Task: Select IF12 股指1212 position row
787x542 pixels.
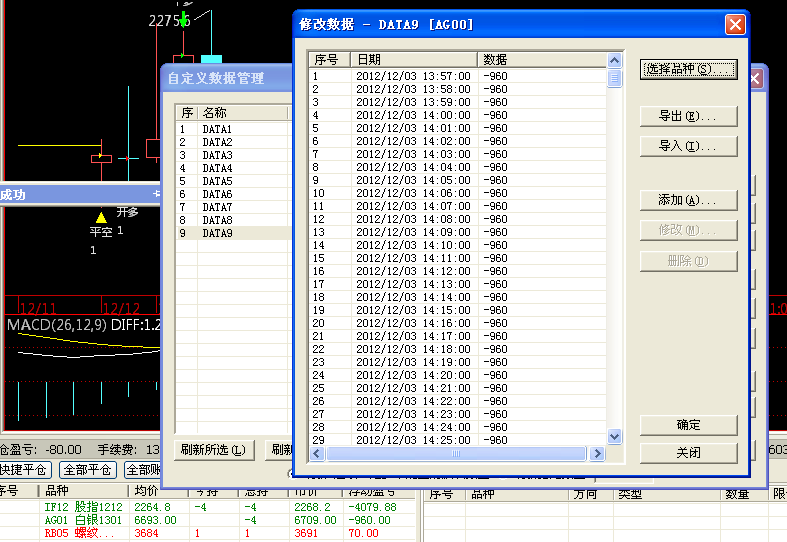Action: [x=208, y=507]
